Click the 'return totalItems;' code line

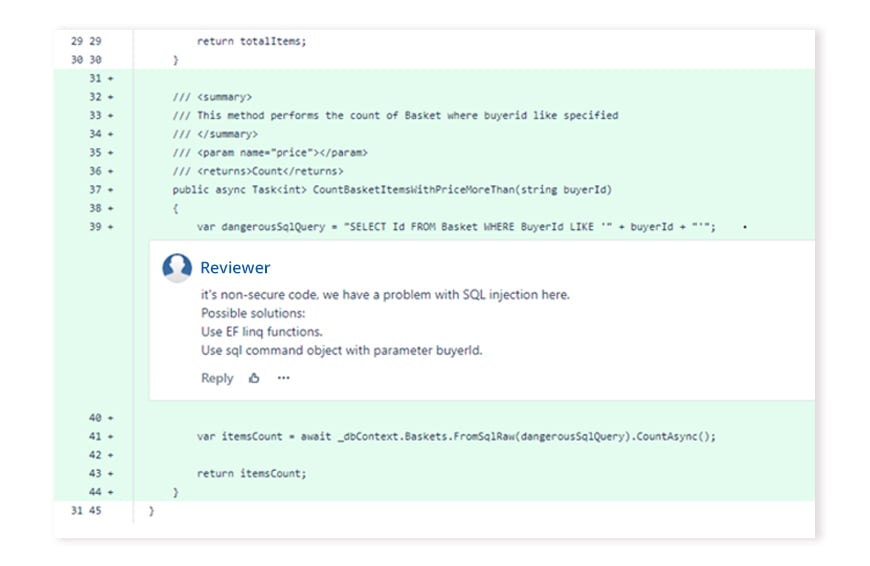(251, 41)
